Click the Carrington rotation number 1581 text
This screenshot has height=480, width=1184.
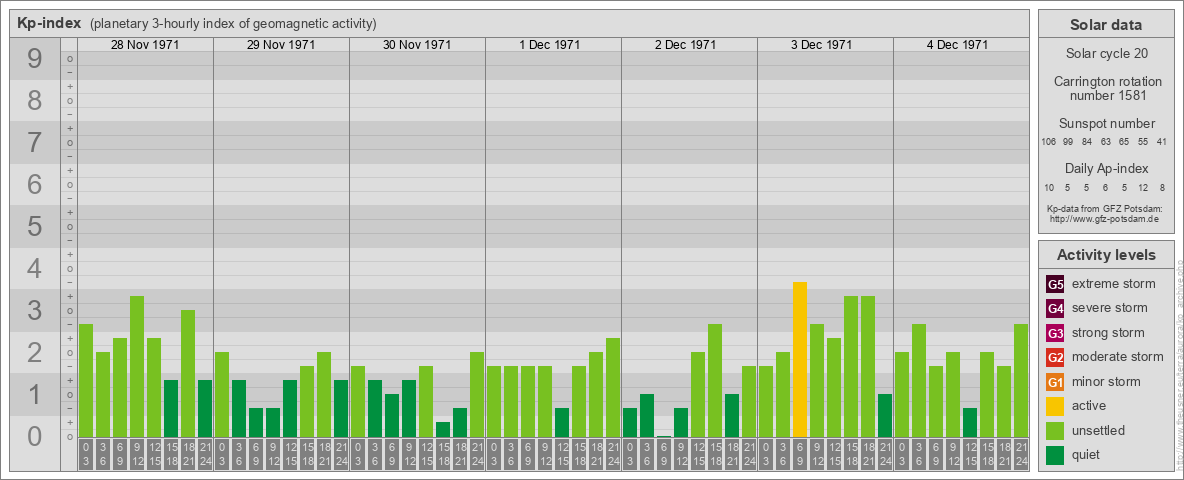pyautogui.click(x=1107, y=88)
